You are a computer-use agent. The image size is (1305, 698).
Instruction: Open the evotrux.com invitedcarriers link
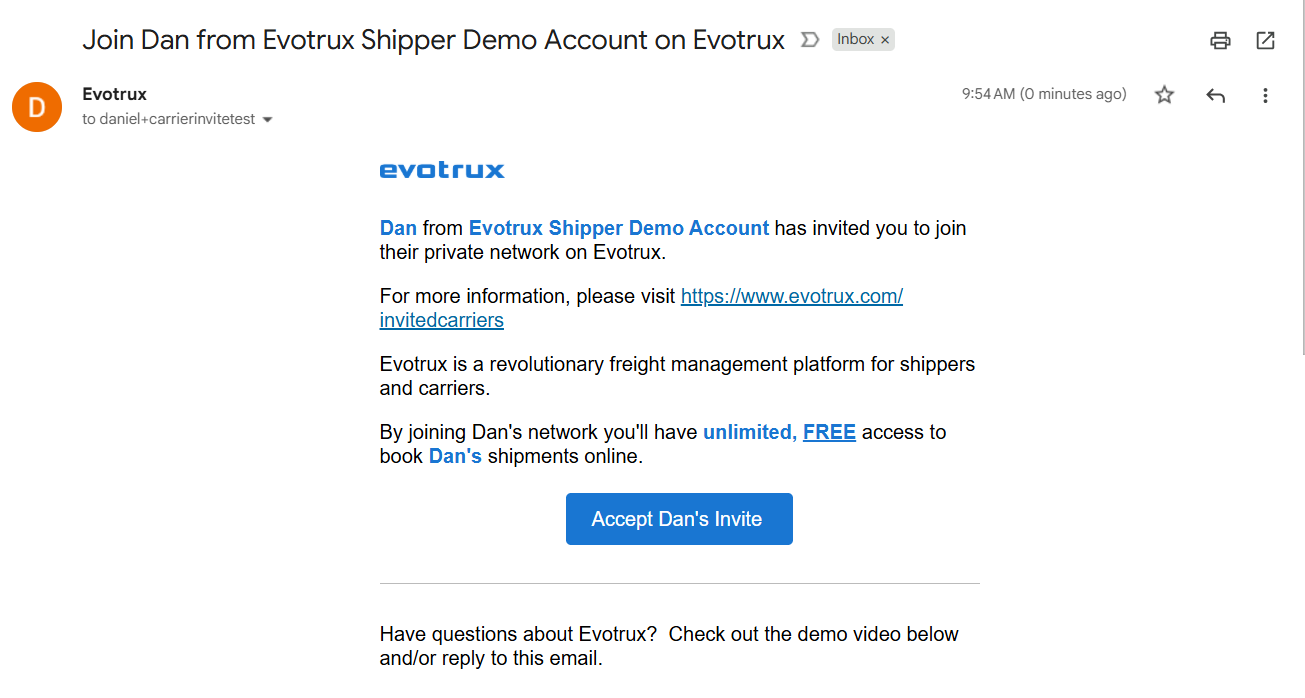coord(641,308)
